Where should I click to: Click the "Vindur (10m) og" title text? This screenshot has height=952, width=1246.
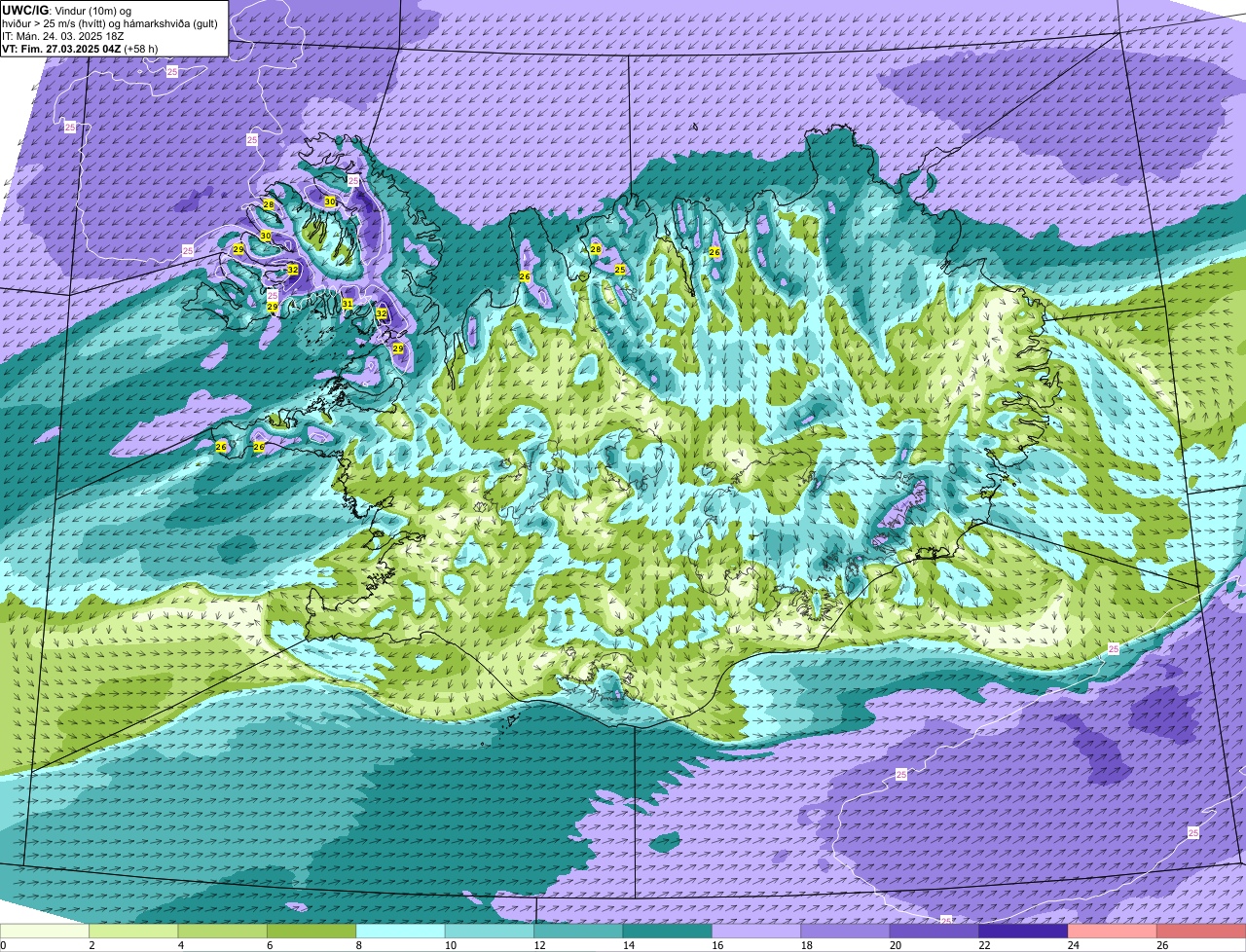[92, 10]
